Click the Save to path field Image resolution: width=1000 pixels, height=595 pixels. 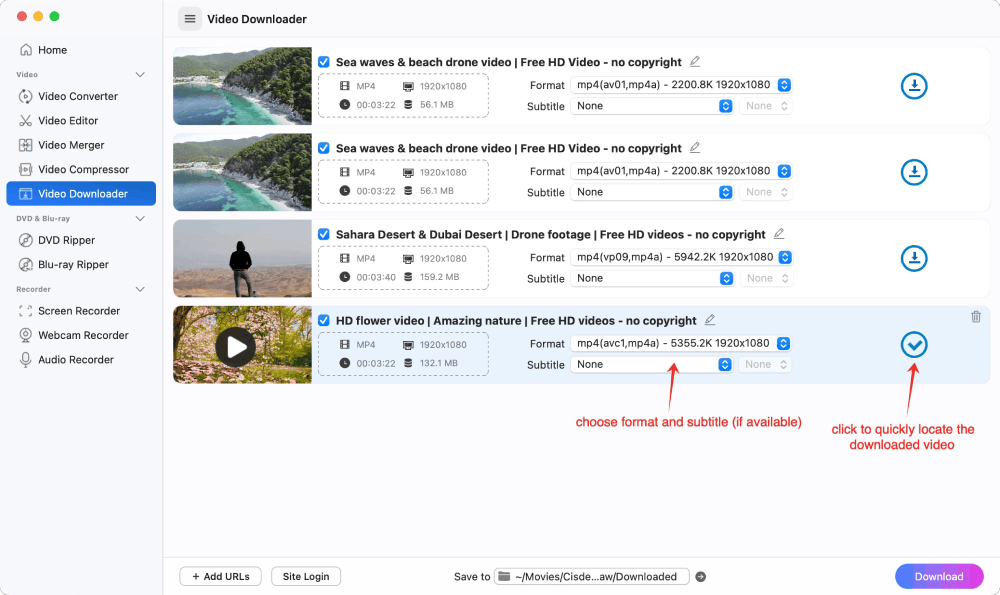click(x=592, y=577)
